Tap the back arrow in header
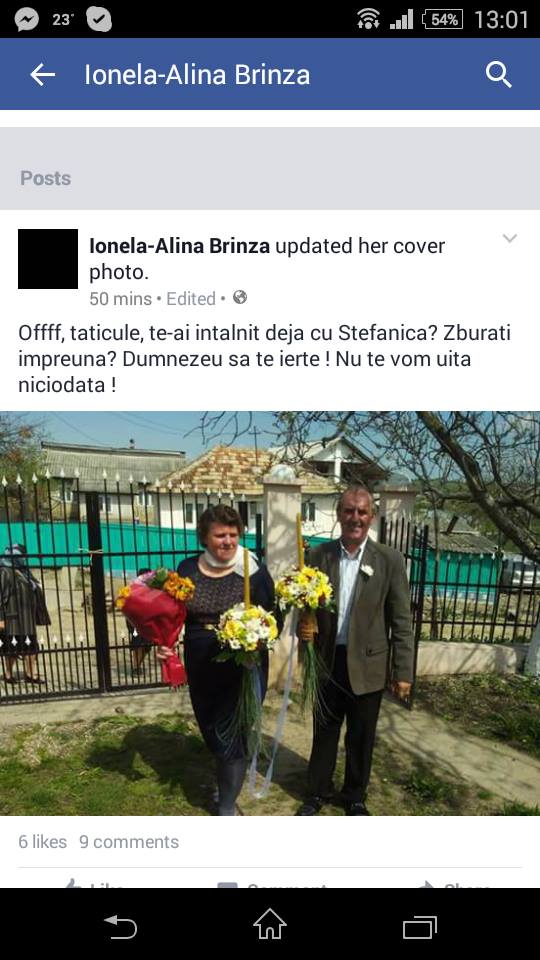This screenshot has width=540, height=960. pos(42,75)
